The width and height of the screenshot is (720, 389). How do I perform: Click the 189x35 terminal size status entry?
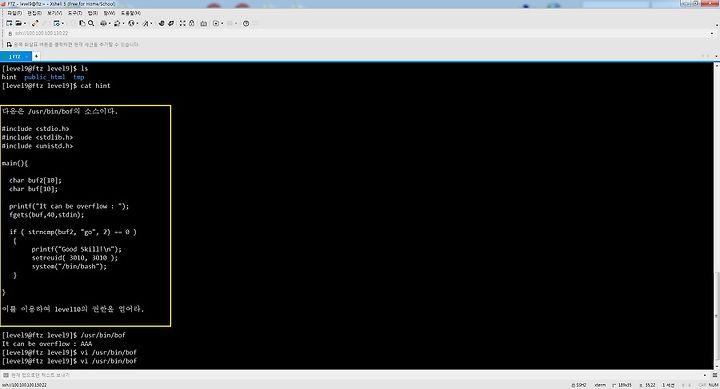click(x=622, y=385)
